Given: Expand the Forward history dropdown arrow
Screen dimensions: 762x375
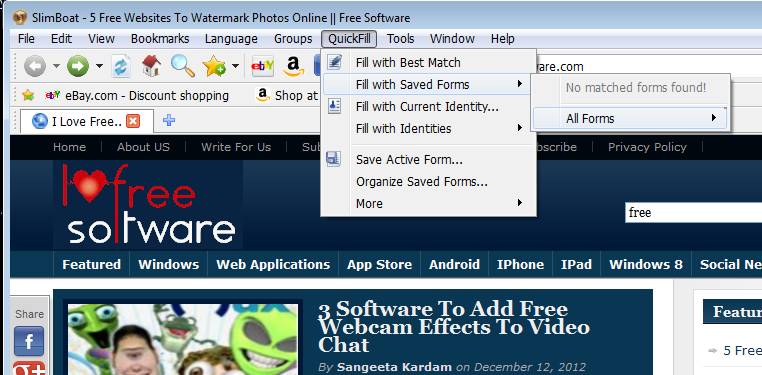Looking at the screenshot, I should tap(99, 66).
